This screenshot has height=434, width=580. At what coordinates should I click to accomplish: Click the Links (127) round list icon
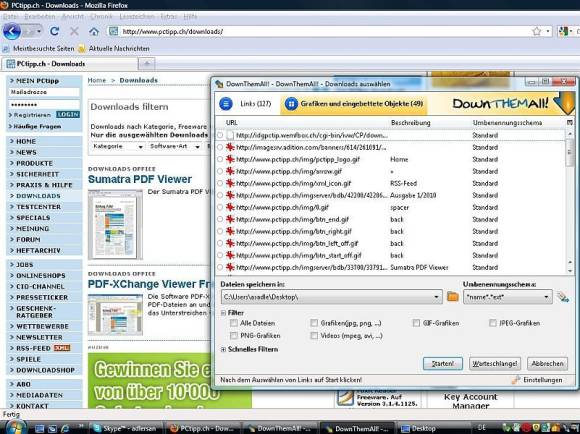pos(226,104)
